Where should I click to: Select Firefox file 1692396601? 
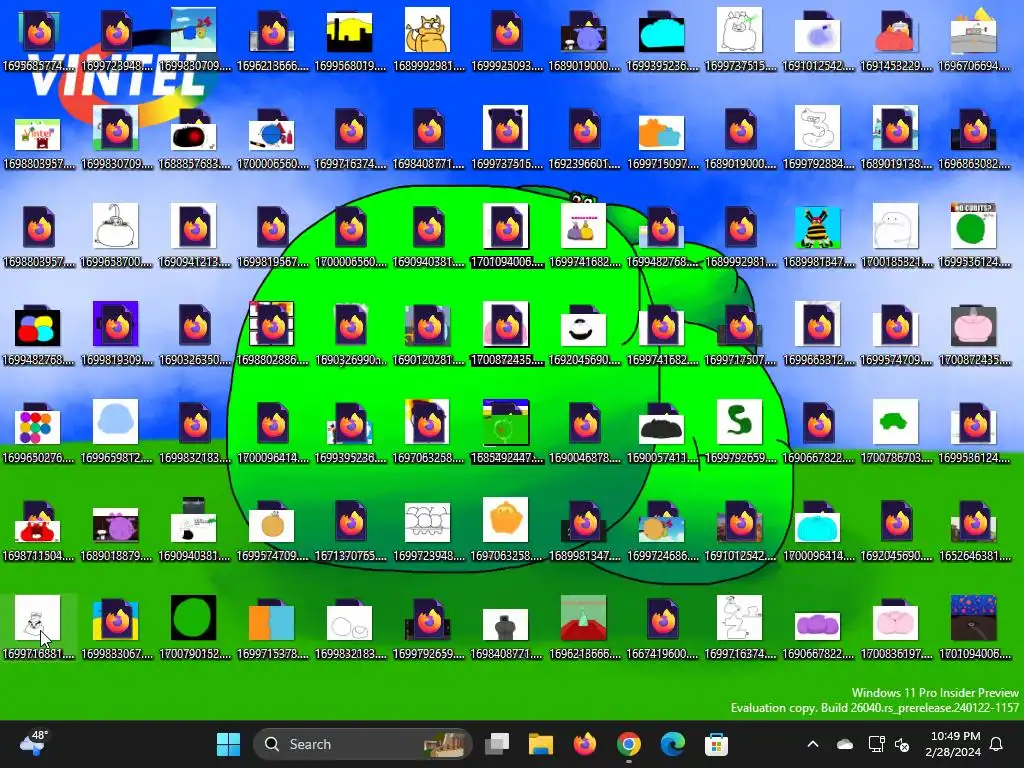point(584,138)
